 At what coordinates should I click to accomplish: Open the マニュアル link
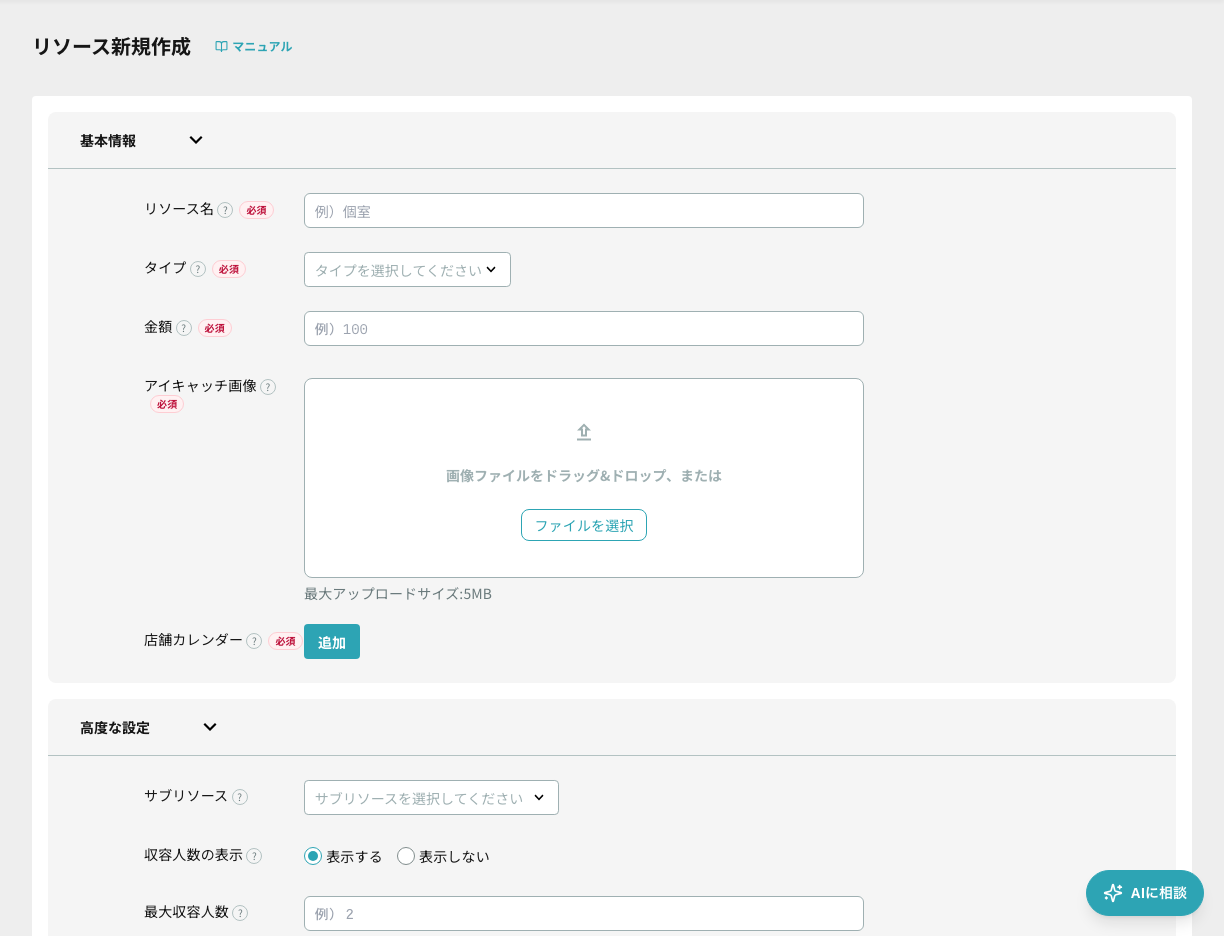pyautogui.click(x=253, y=46)
